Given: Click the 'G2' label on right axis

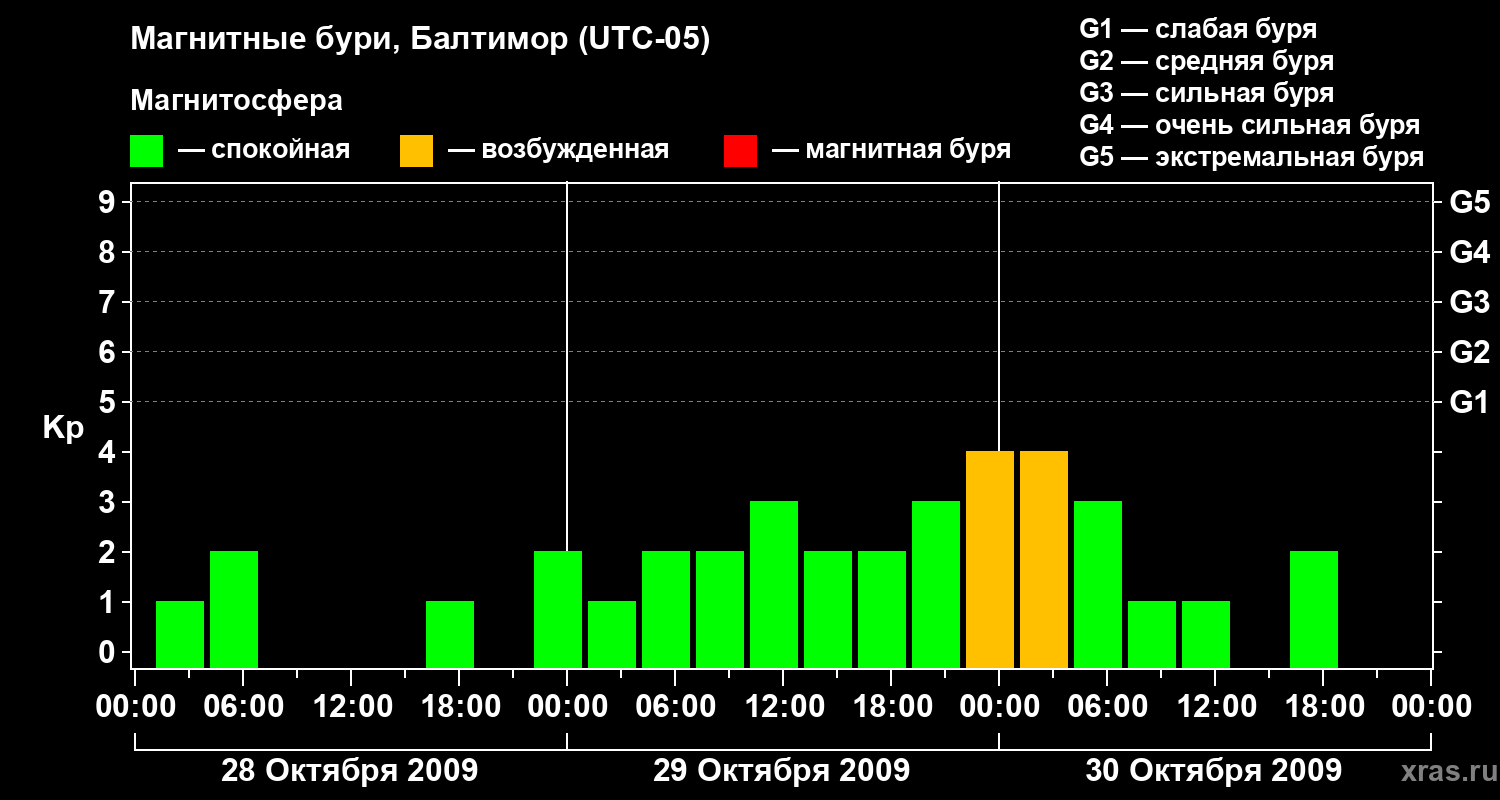Looking at the screenshot, I should pyautogui.click(x=1470, y=352).
